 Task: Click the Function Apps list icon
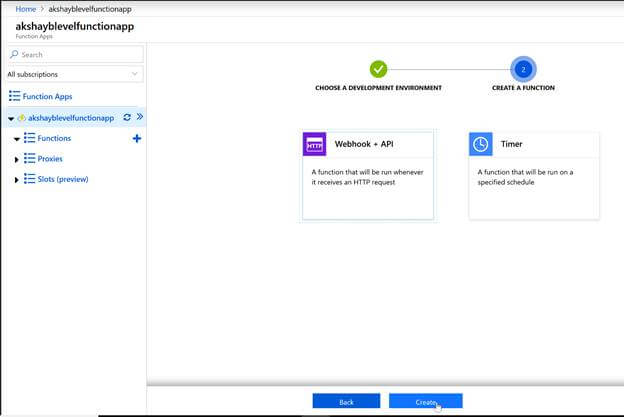(x=14, y=96)
